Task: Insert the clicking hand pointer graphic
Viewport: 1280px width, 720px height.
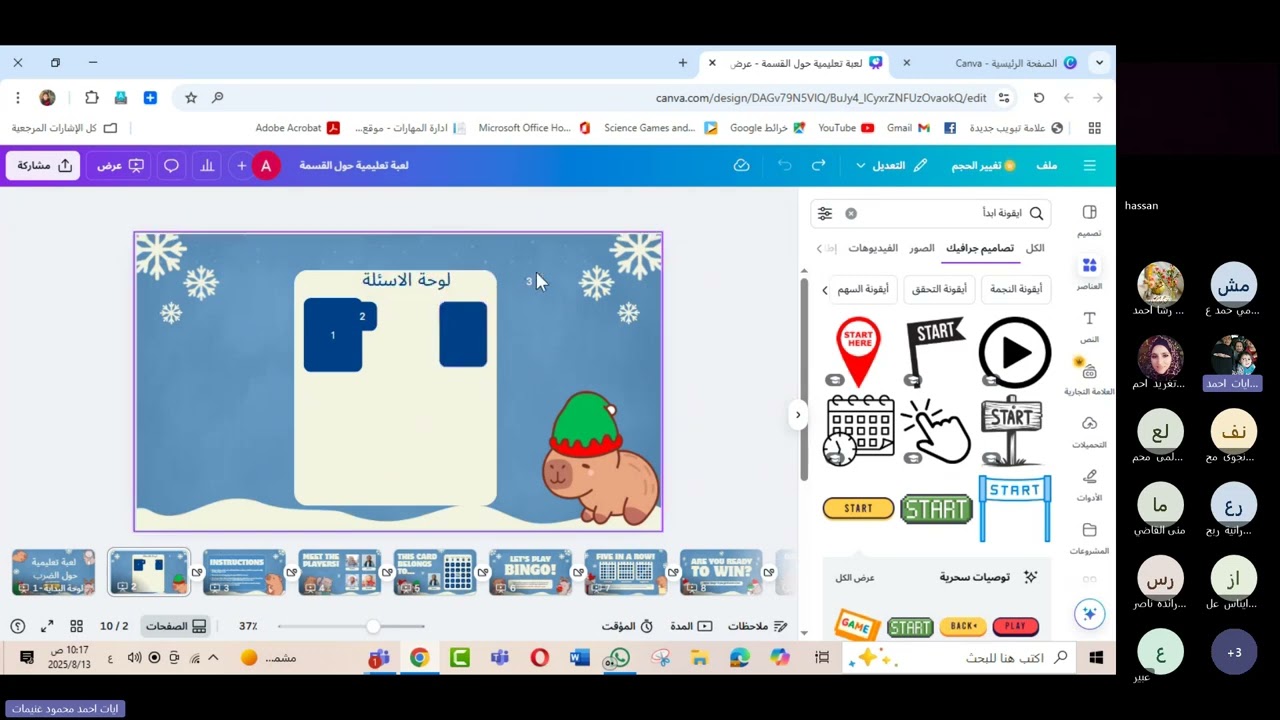Action: (x=936, y=431)
